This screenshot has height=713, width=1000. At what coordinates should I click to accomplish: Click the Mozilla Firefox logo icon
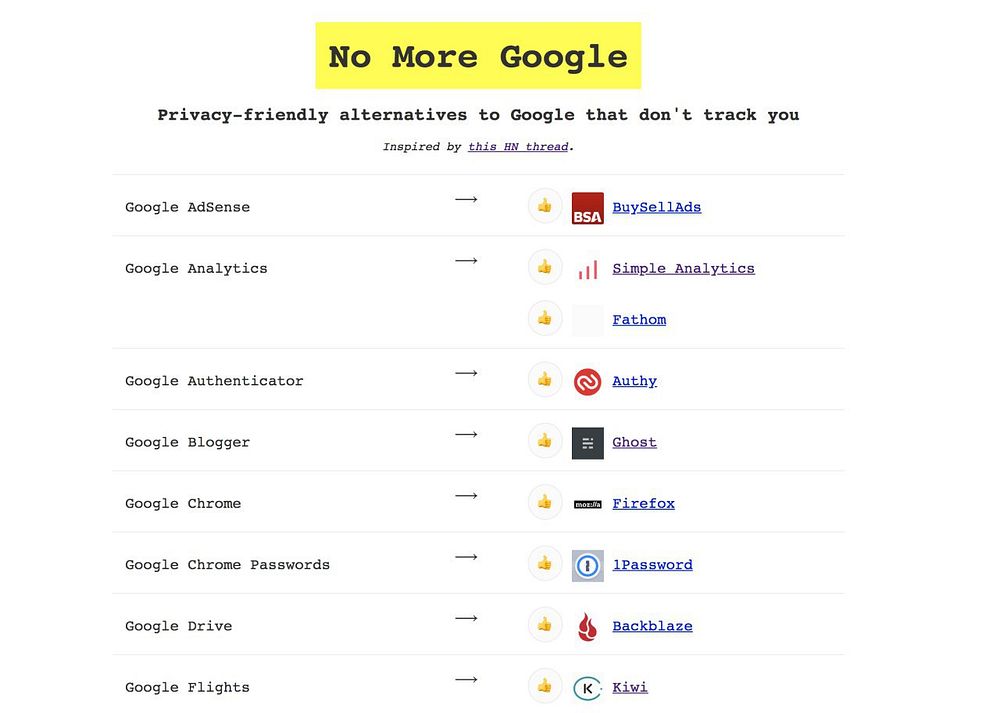tap(588, 504)
